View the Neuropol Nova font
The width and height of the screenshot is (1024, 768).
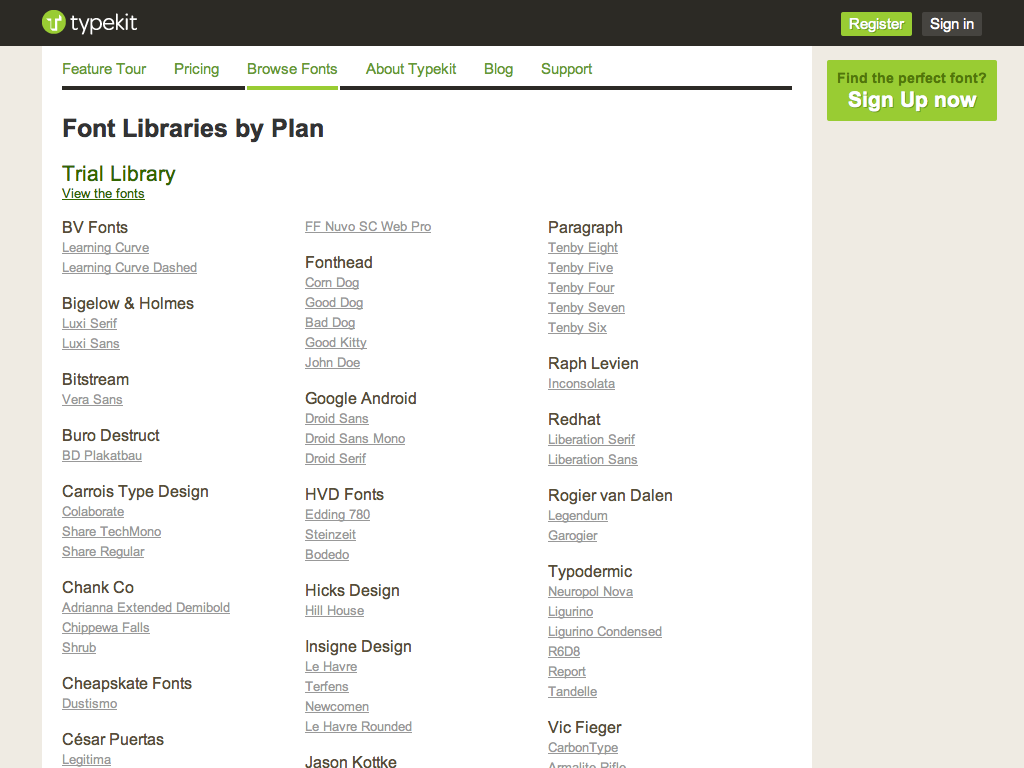(590, 592)
